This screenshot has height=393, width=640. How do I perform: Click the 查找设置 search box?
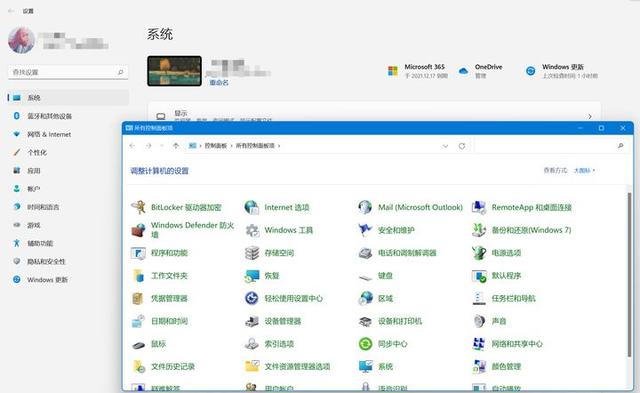pos(68,72)
